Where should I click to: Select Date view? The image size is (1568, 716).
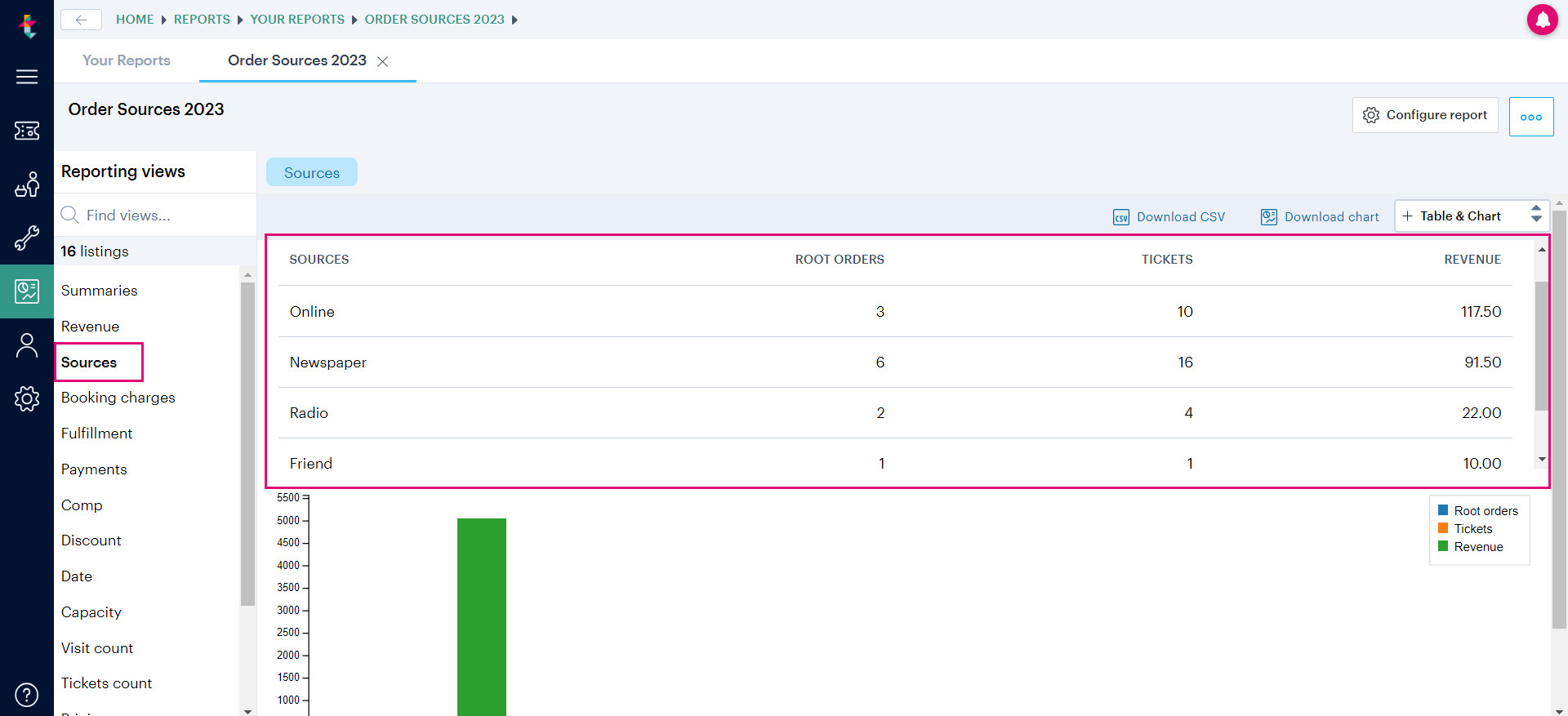tap(77, 576)
